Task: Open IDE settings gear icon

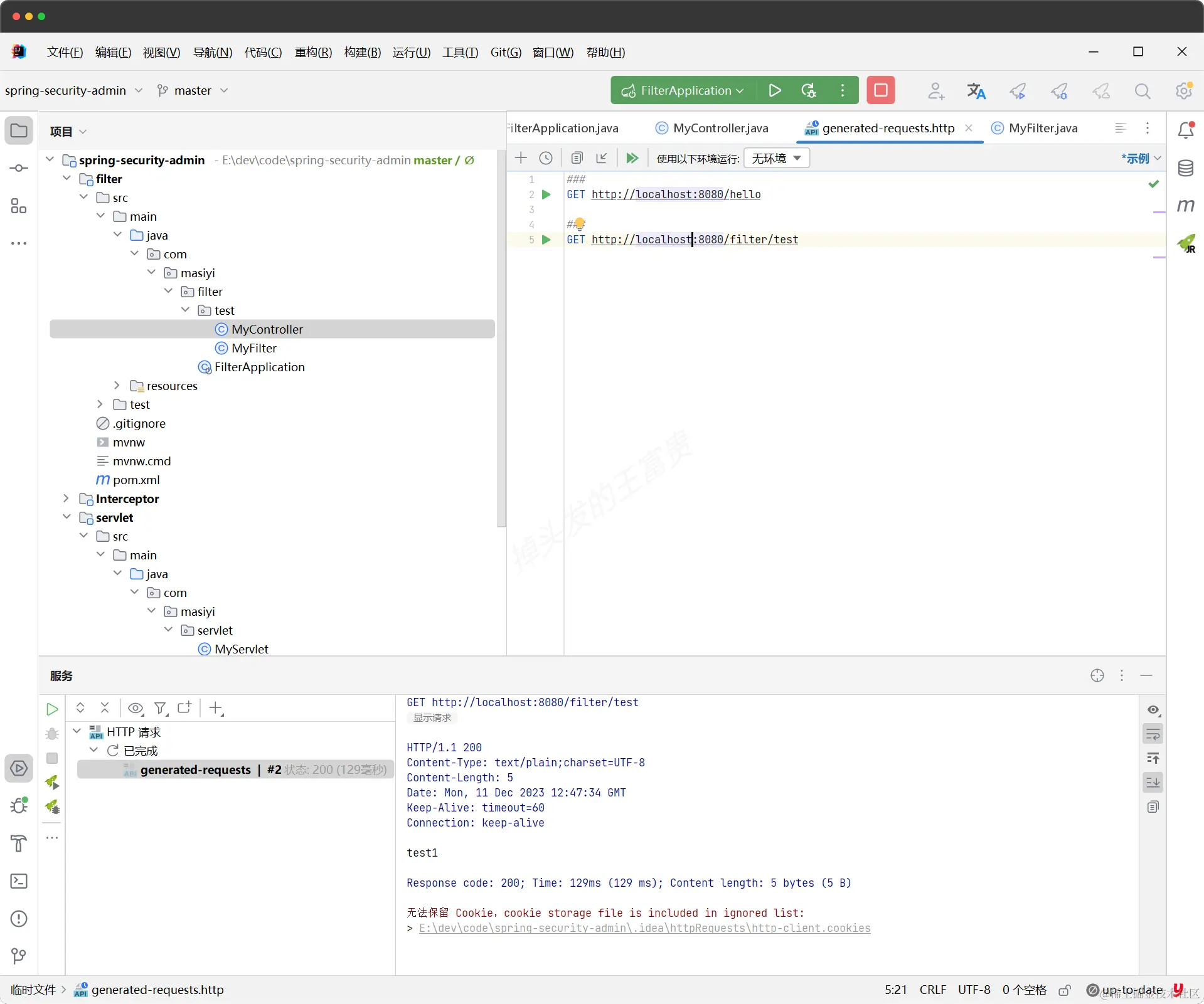Action: coord(1184,91)
